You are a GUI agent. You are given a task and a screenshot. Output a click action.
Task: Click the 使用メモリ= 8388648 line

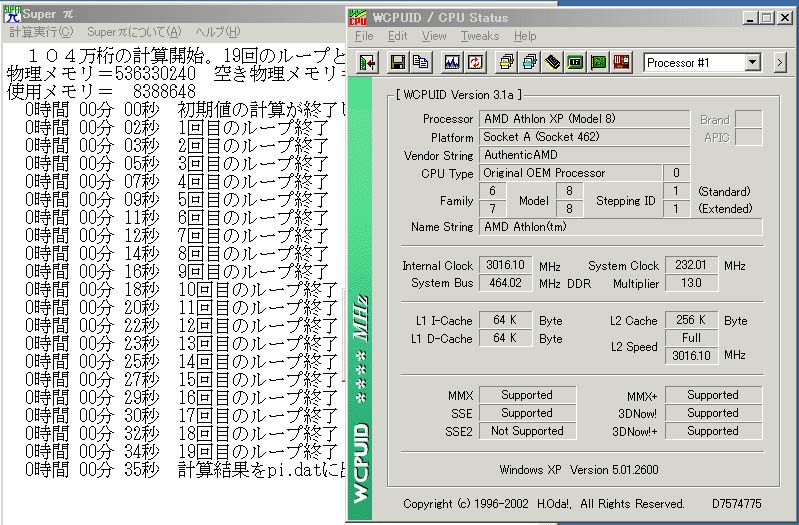click(101, 92)
